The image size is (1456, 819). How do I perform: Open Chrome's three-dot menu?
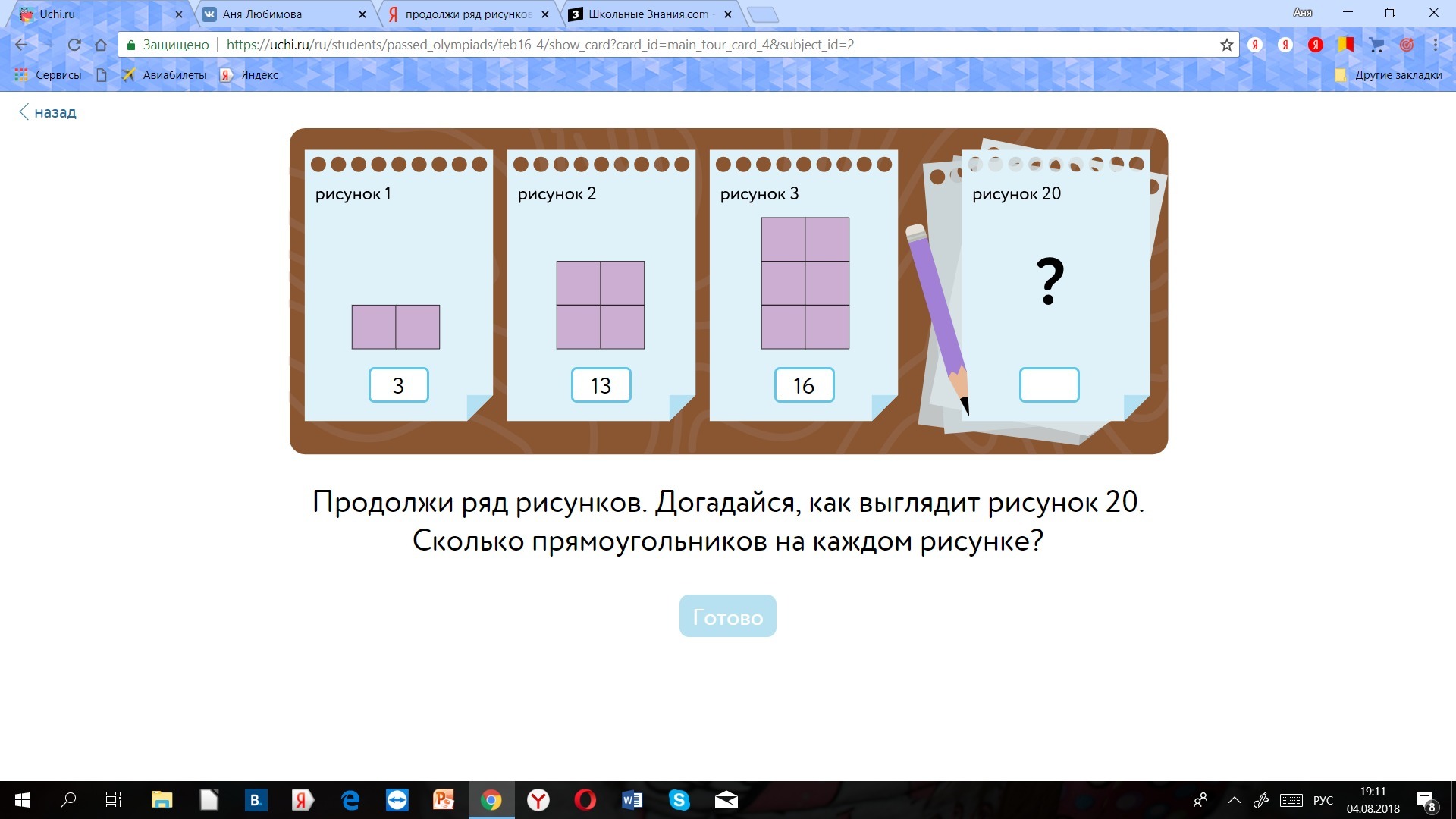tap(1436, 45)
